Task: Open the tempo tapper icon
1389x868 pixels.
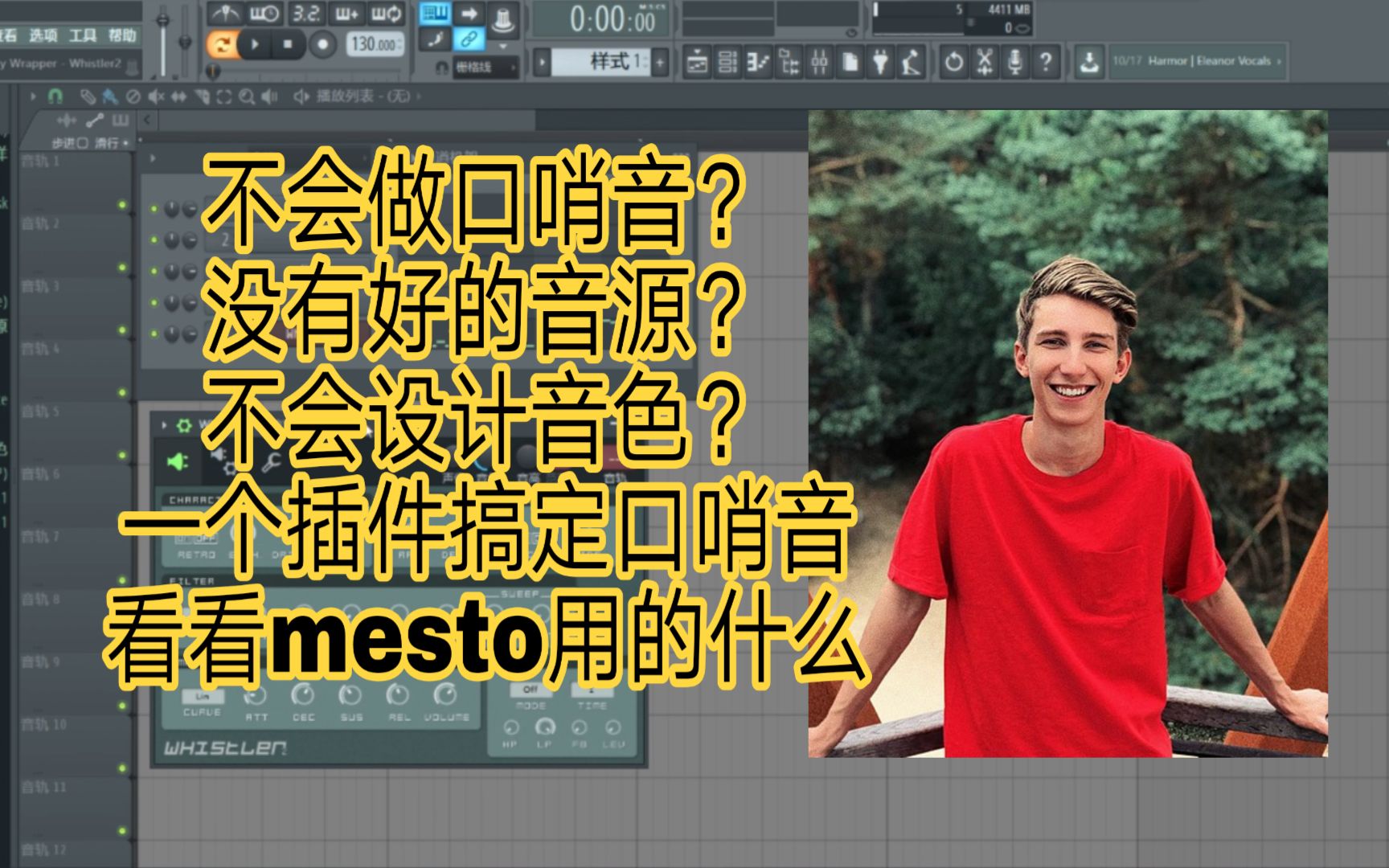Action: click(911, 62)
